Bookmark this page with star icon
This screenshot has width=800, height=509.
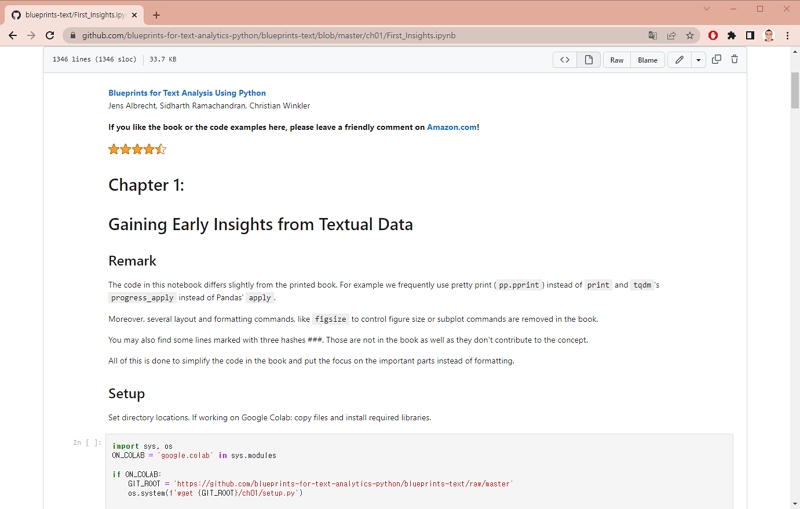[690, 35]
